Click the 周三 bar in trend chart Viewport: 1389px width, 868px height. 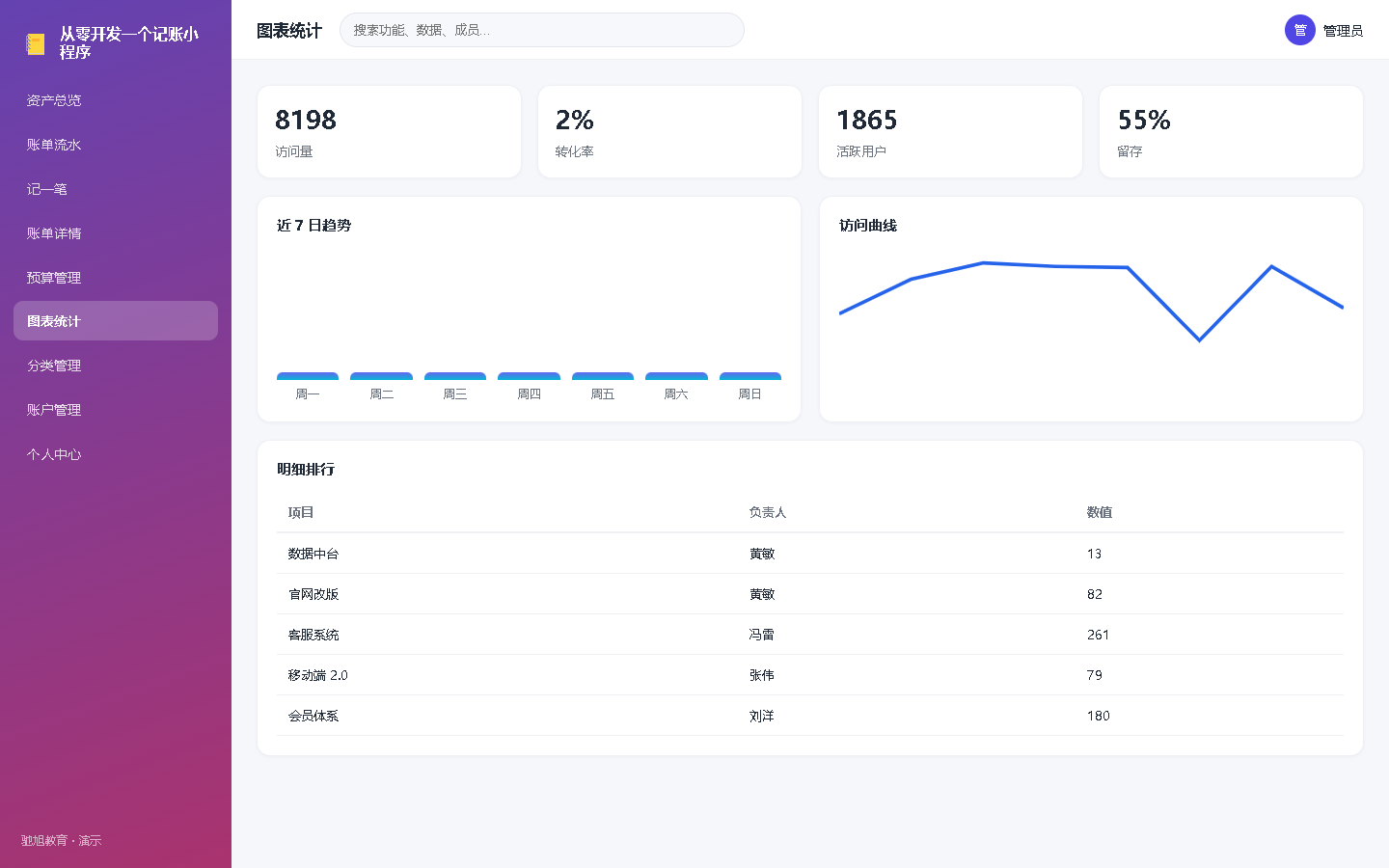455,376
